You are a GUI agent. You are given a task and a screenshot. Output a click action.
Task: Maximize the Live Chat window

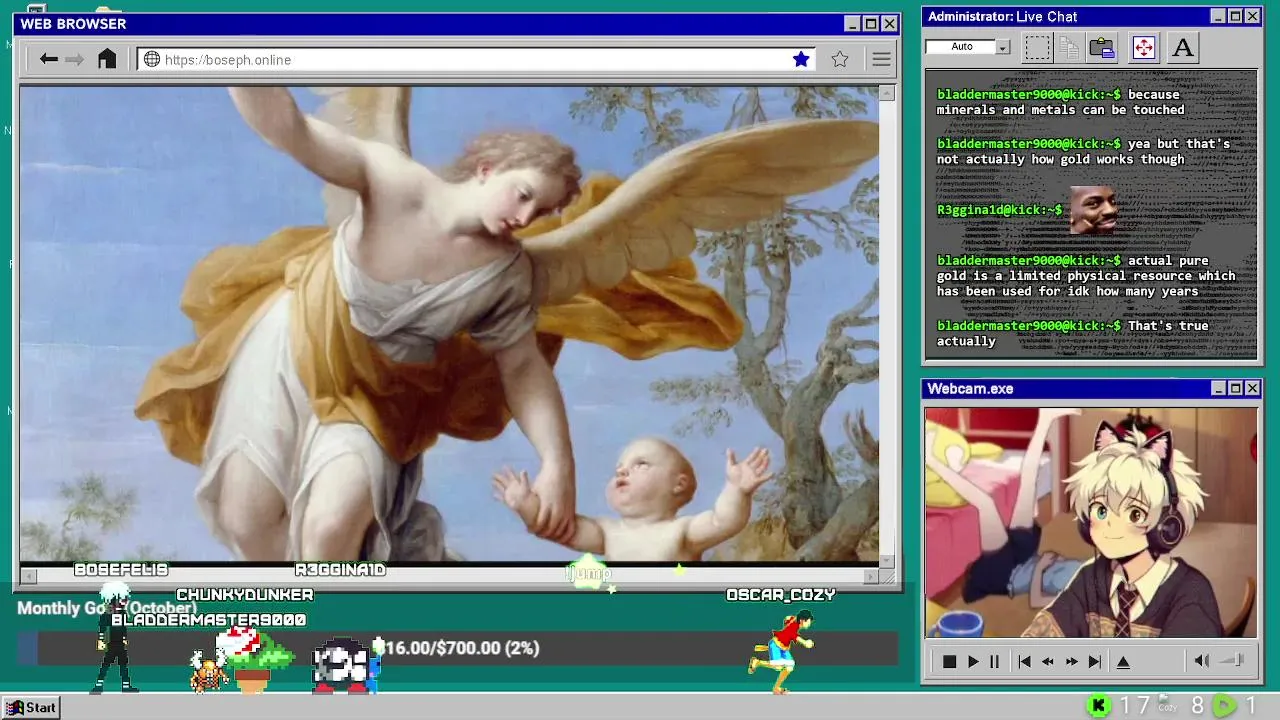(x=1235, y=16)
